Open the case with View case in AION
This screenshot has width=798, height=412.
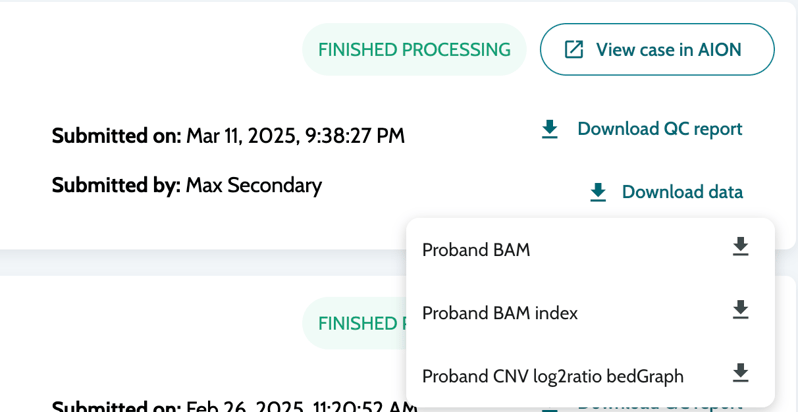coord(668,49)
